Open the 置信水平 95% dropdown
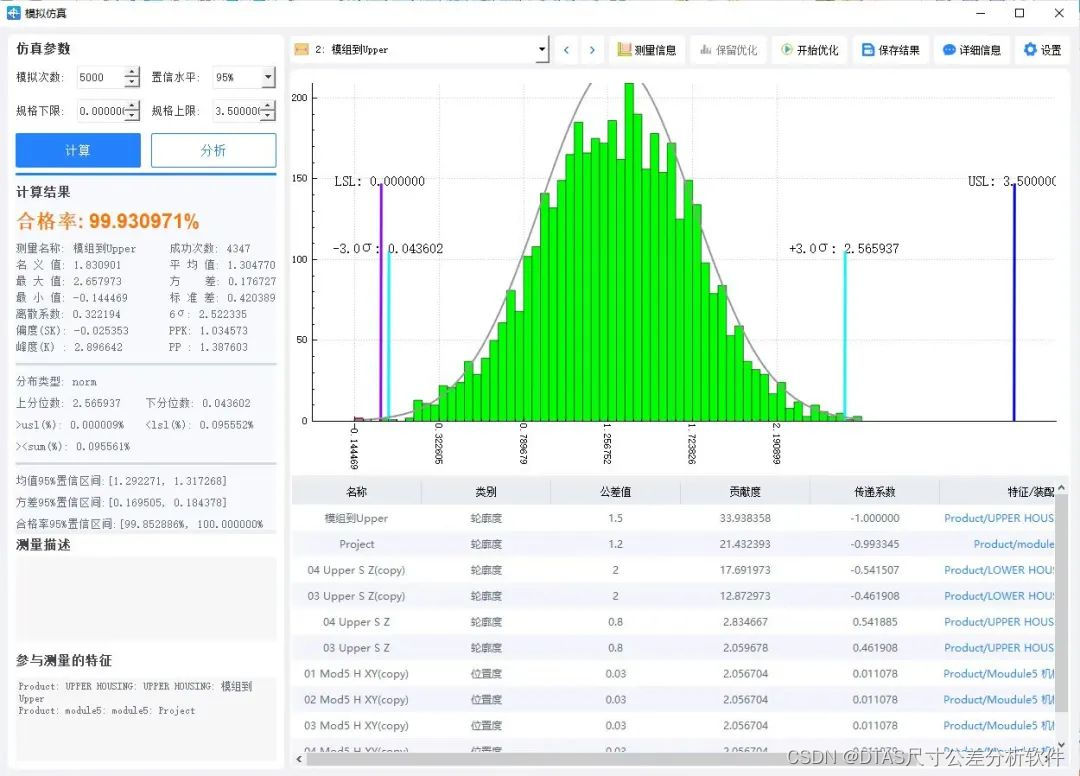 coord(268,77)
